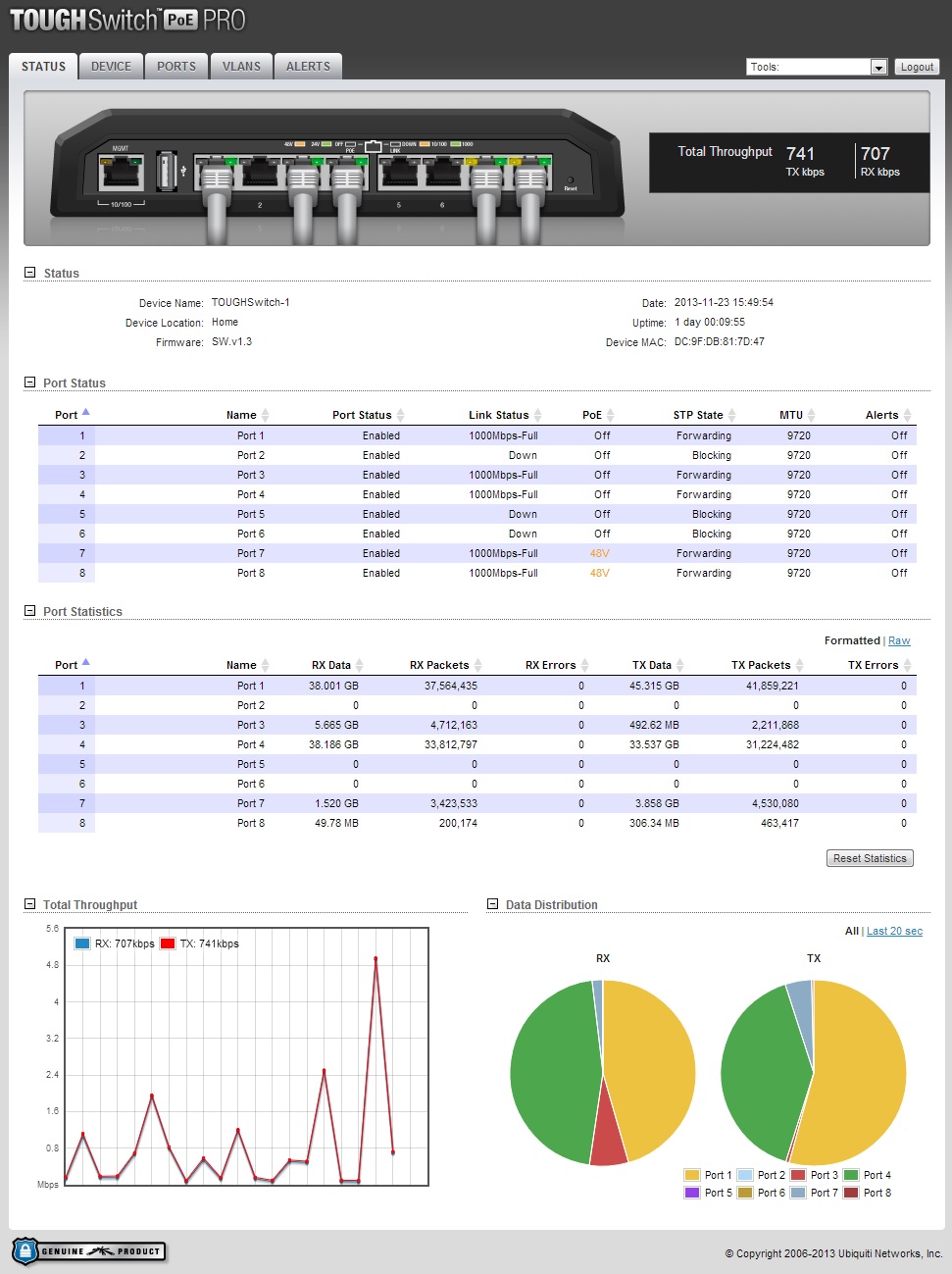Viewport: 952px width, 1274px height.
Task: Click RX Packets value 200,174
Action: tap(458, 823)
